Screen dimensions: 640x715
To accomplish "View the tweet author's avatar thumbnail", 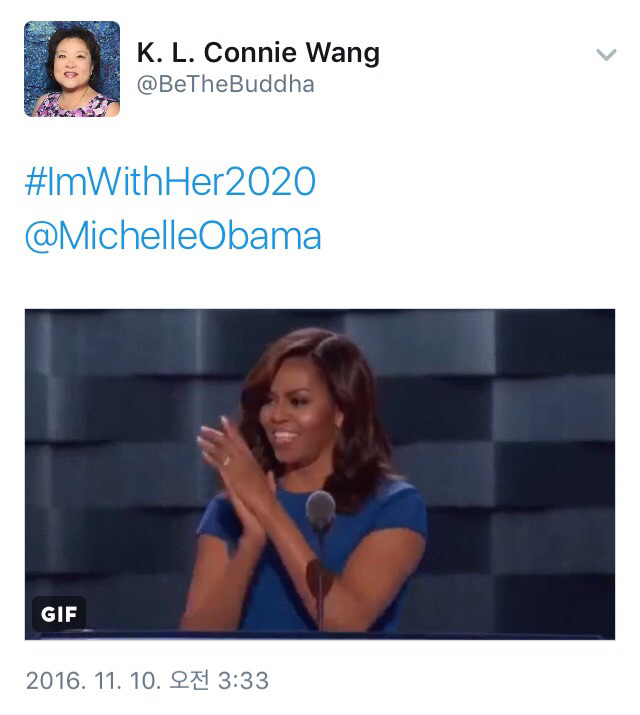I will [x=72, y=69].
